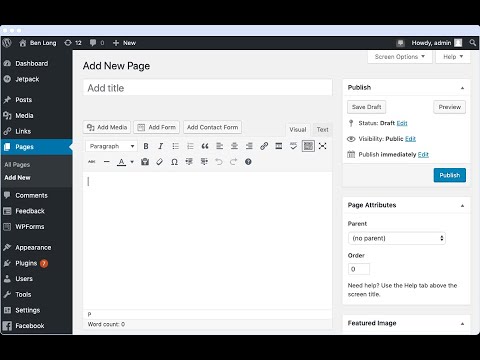This screenshot has width=480, height=360.
Task: Switch to the Text editor tab
Action: [x=322, y=129]
